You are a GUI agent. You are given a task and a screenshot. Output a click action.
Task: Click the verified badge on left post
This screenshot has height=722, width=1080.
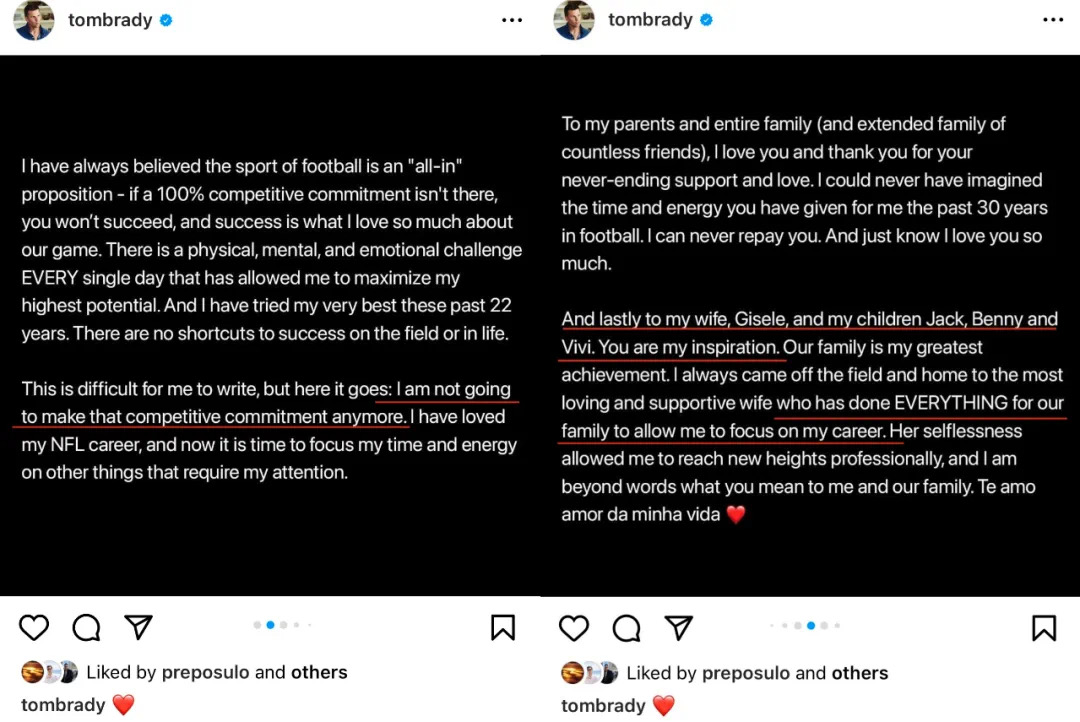pos(166,21)
